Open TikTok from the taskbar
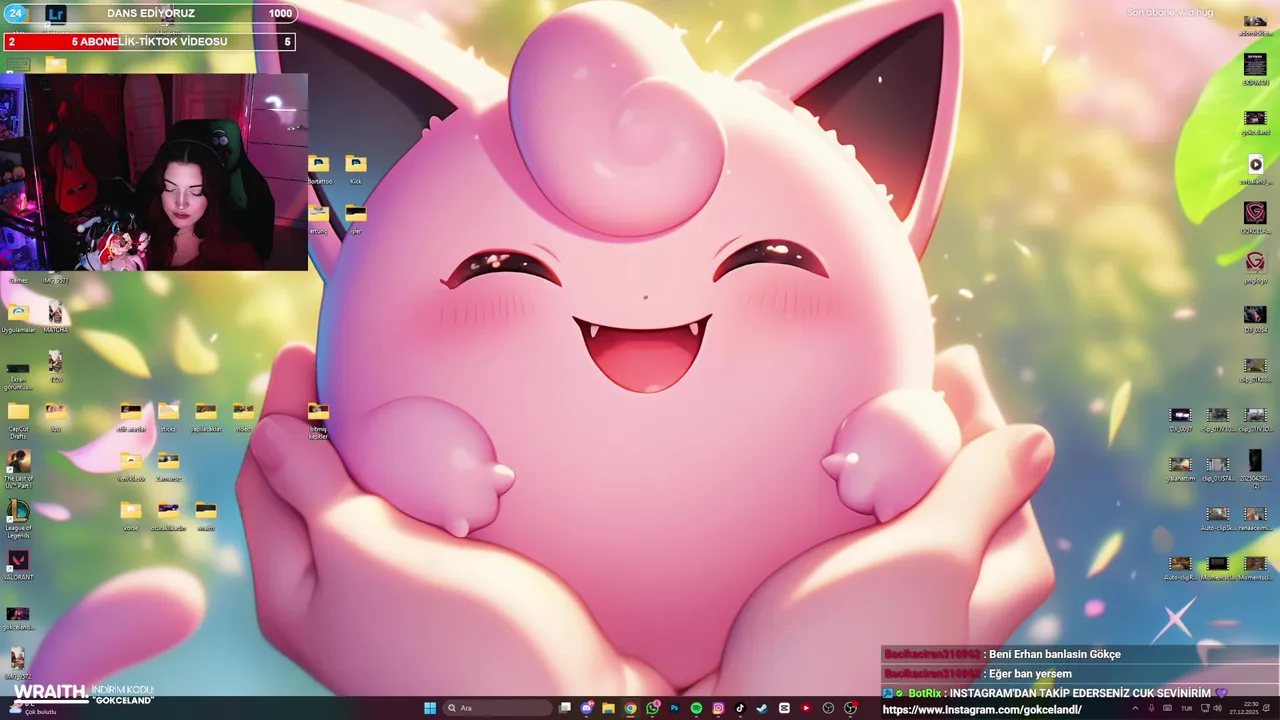Viewport: 1280px width, 720px height. click(740, 708)
